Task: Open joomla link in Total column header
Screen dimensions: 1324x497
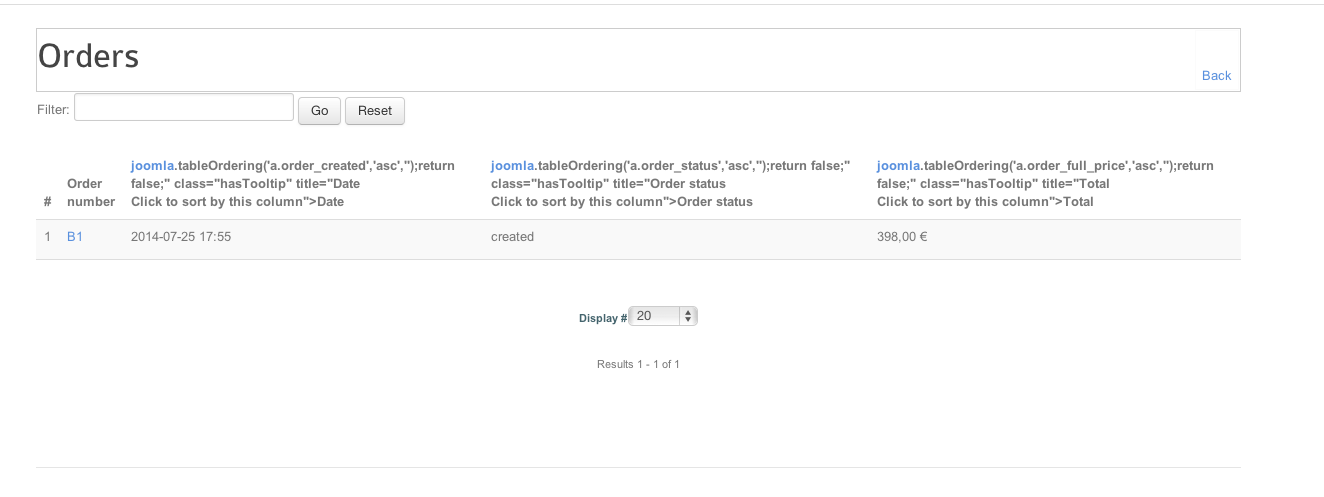Action: 899,166
